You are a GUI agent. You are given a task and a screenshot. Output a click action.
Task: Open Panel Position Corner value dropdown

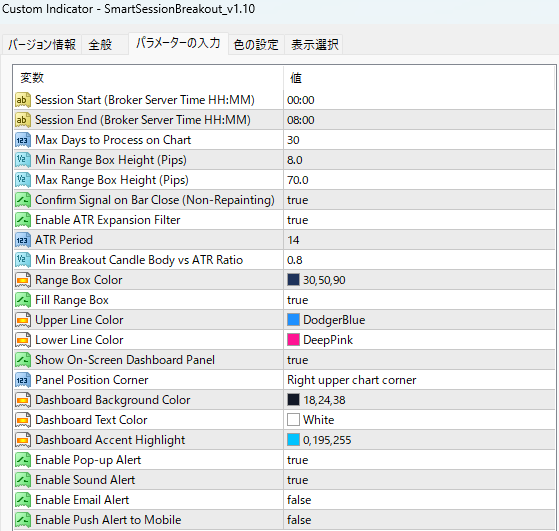pyautogui.click(x=420, y=380)
